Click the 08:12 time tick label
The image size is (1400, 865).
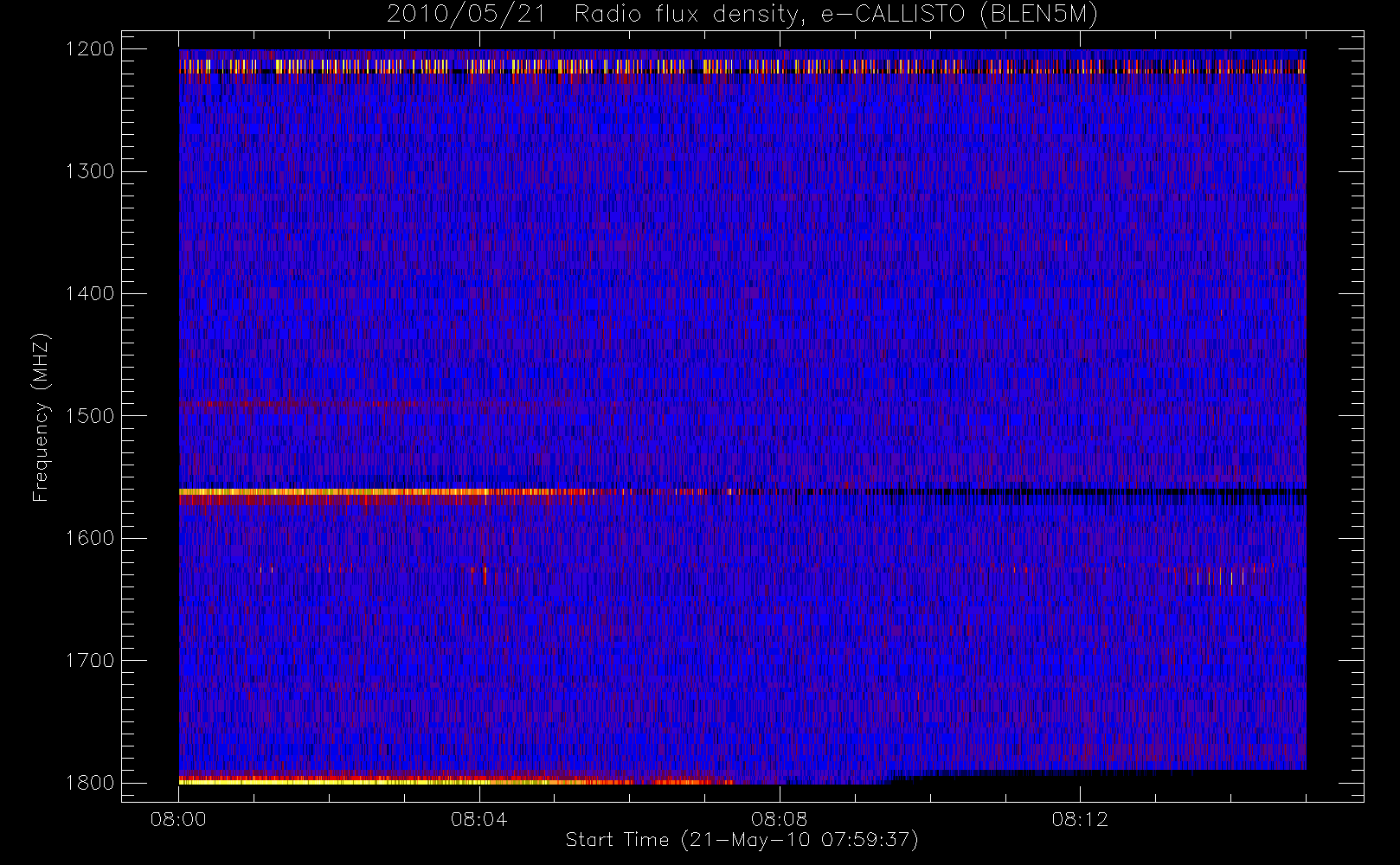[x=1080, y=819]
